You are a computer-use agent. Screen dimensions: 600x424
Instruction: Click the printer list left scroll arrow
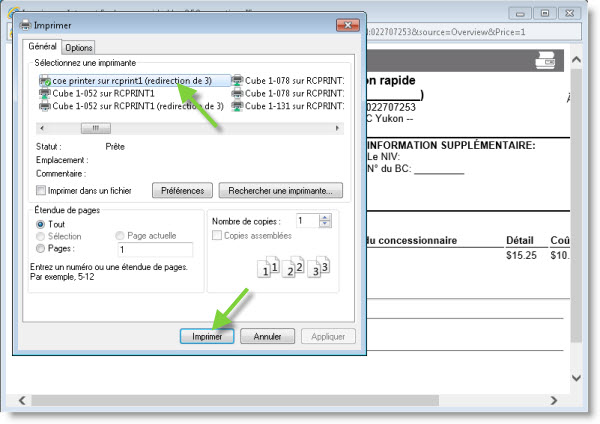click(42, 128)
